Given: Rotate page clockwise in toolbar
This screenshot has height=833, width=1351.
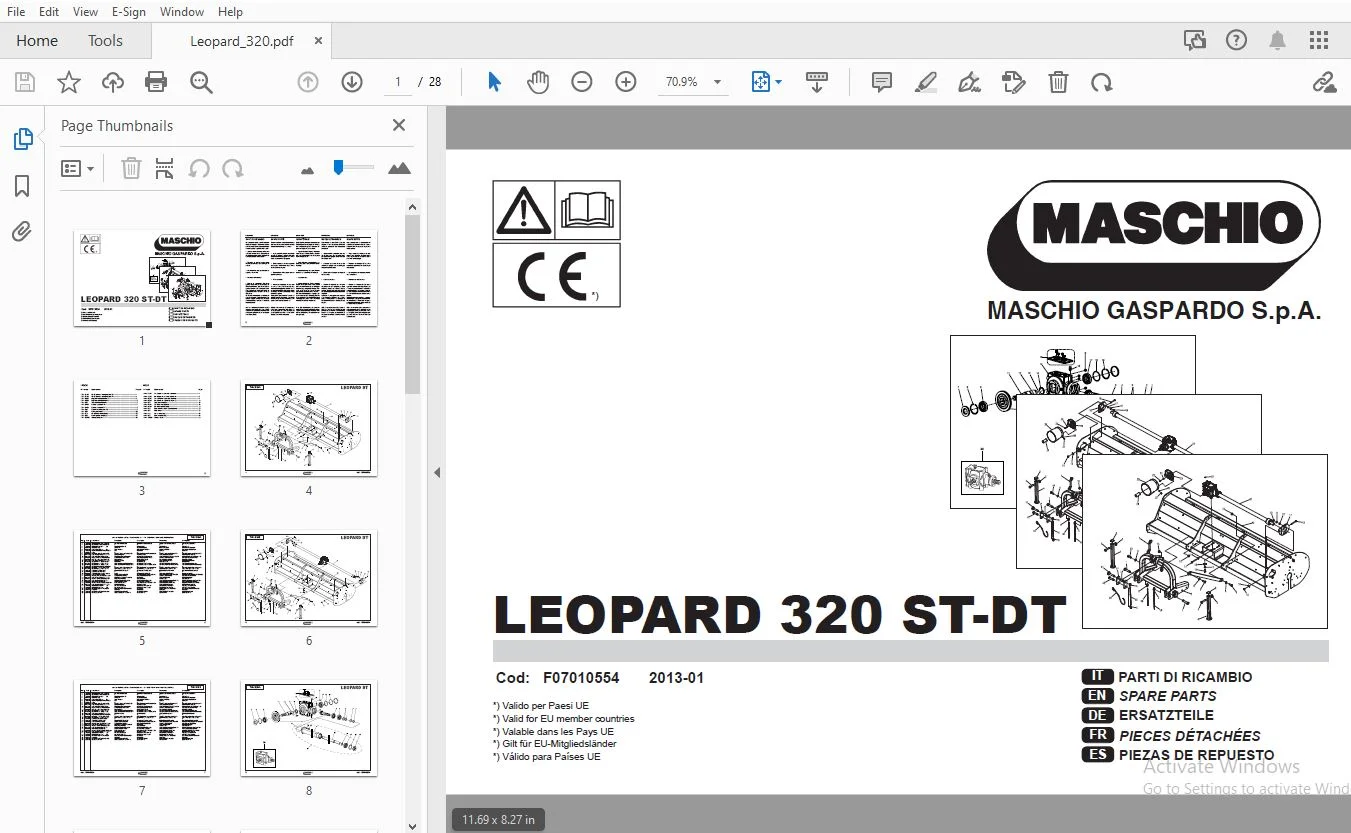Looking at the screenshot, I should pyautogui.click(x=1102, y=82).
